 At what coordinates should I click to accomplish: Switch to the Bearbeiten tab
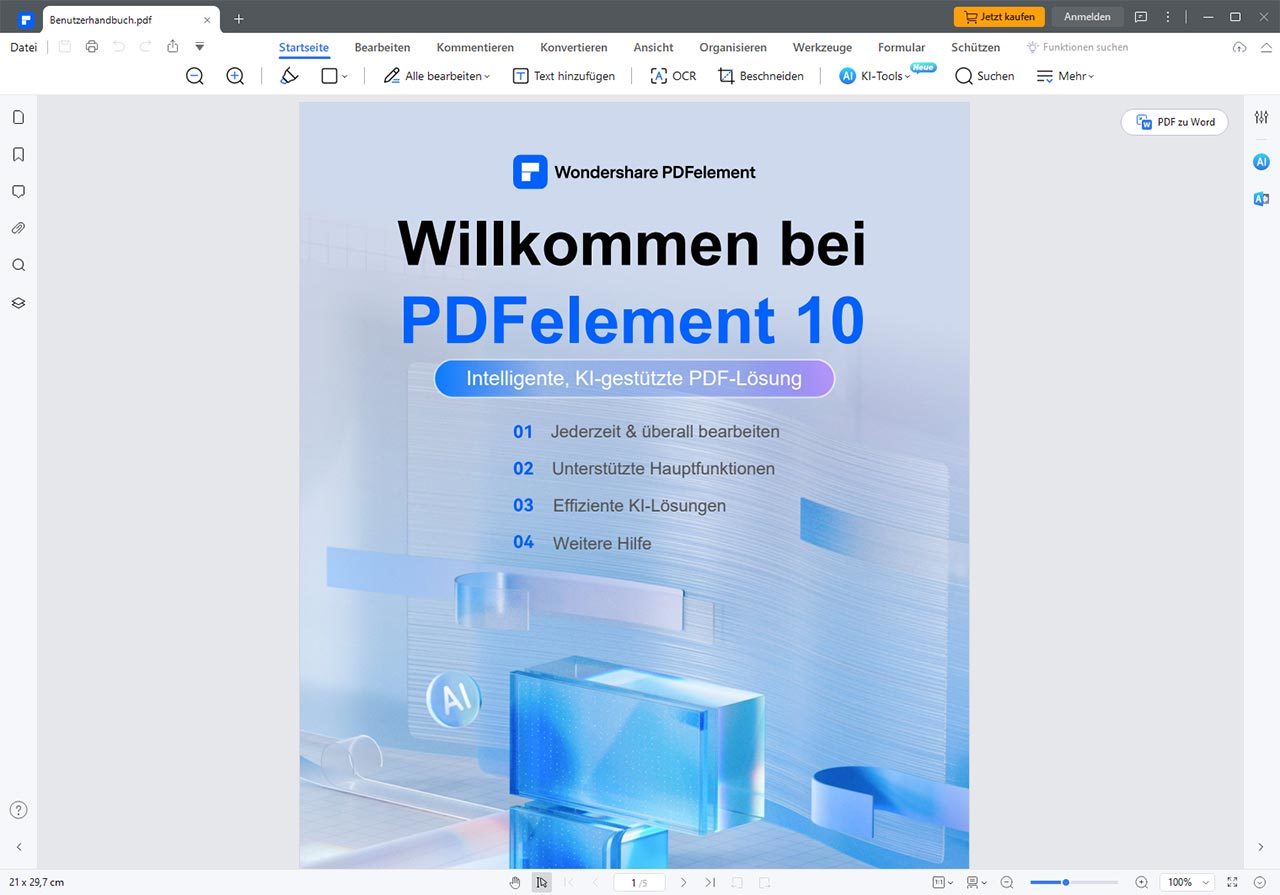click(382, 47)
